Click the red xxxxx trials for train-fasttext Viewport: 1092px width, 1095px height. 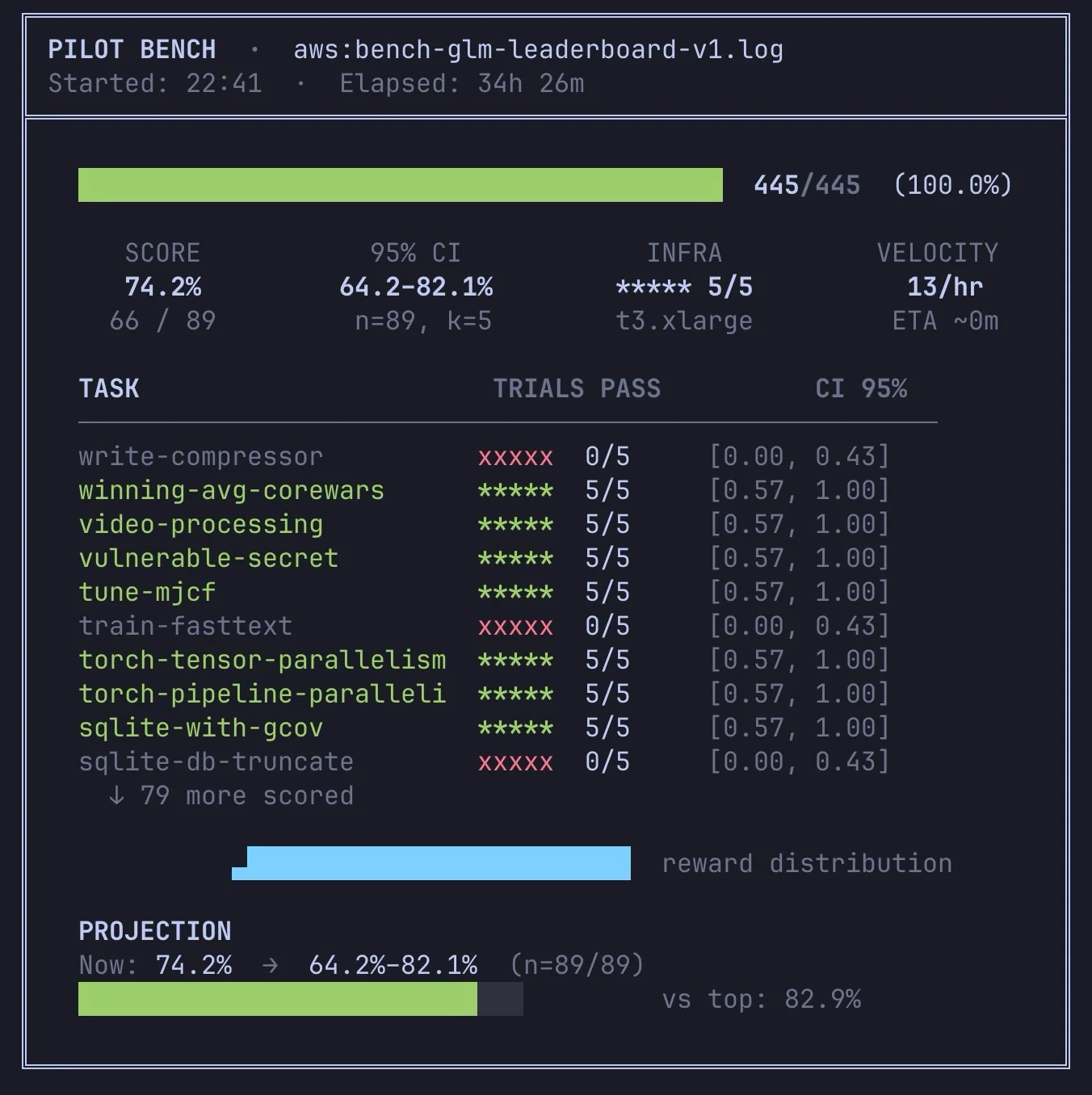point(515,627)
